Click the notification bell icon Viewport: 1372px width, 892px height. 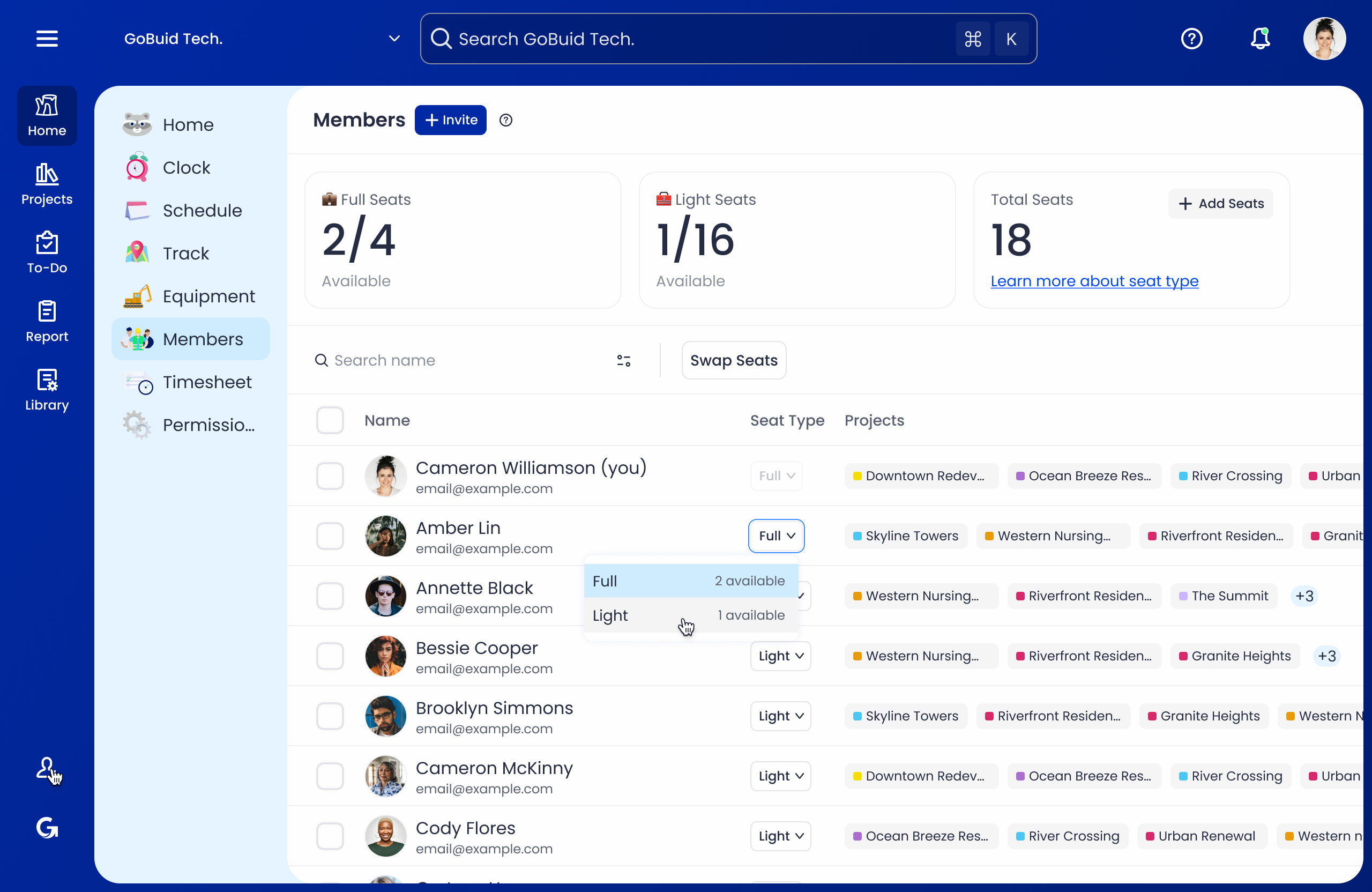1259,39
